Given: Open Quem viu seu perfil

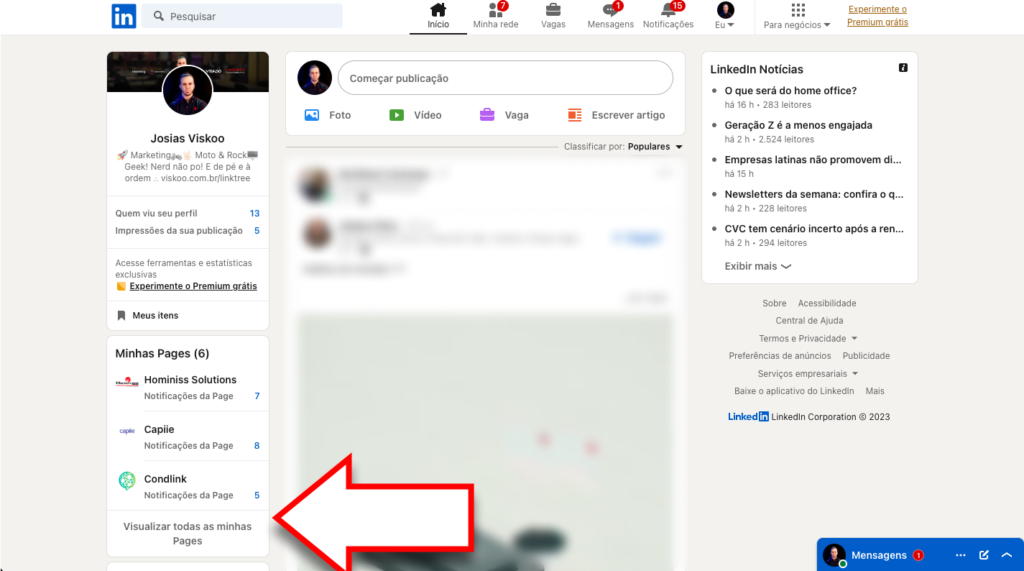Looking at the screenshot, I should 187,214.
